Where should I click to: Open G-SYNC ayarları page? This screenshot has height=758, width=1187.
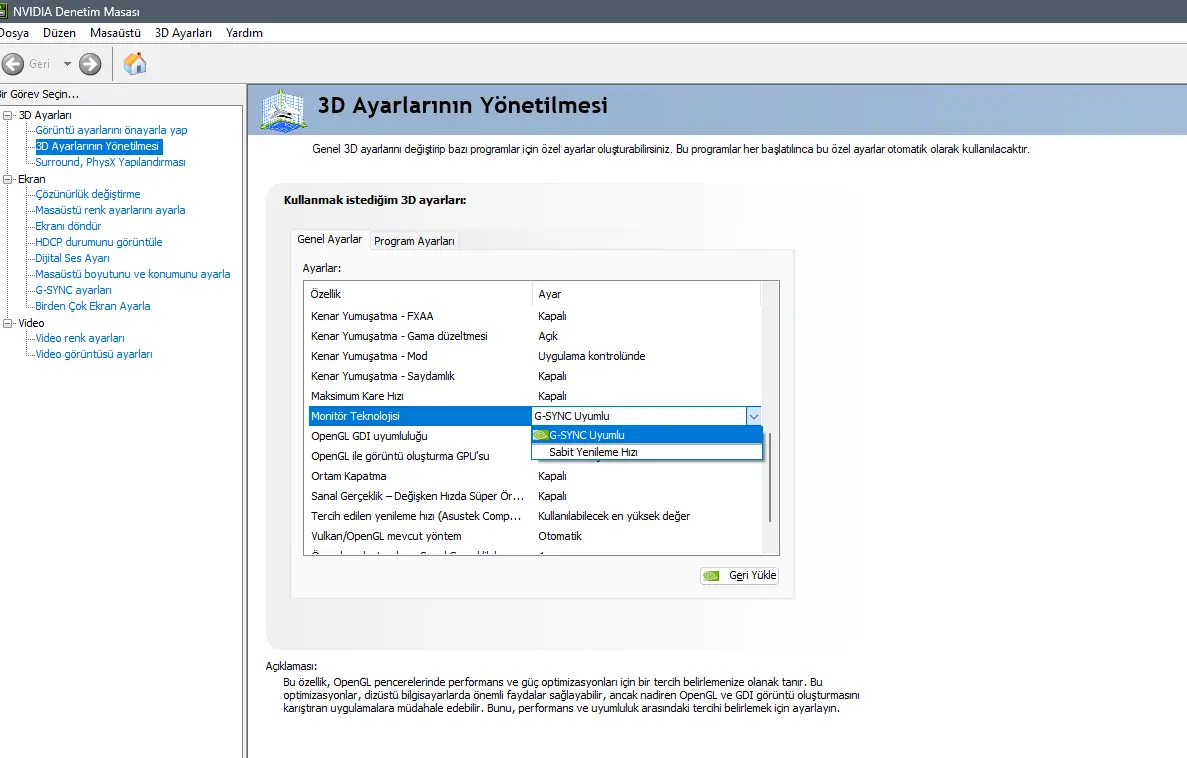coord(73,290)
